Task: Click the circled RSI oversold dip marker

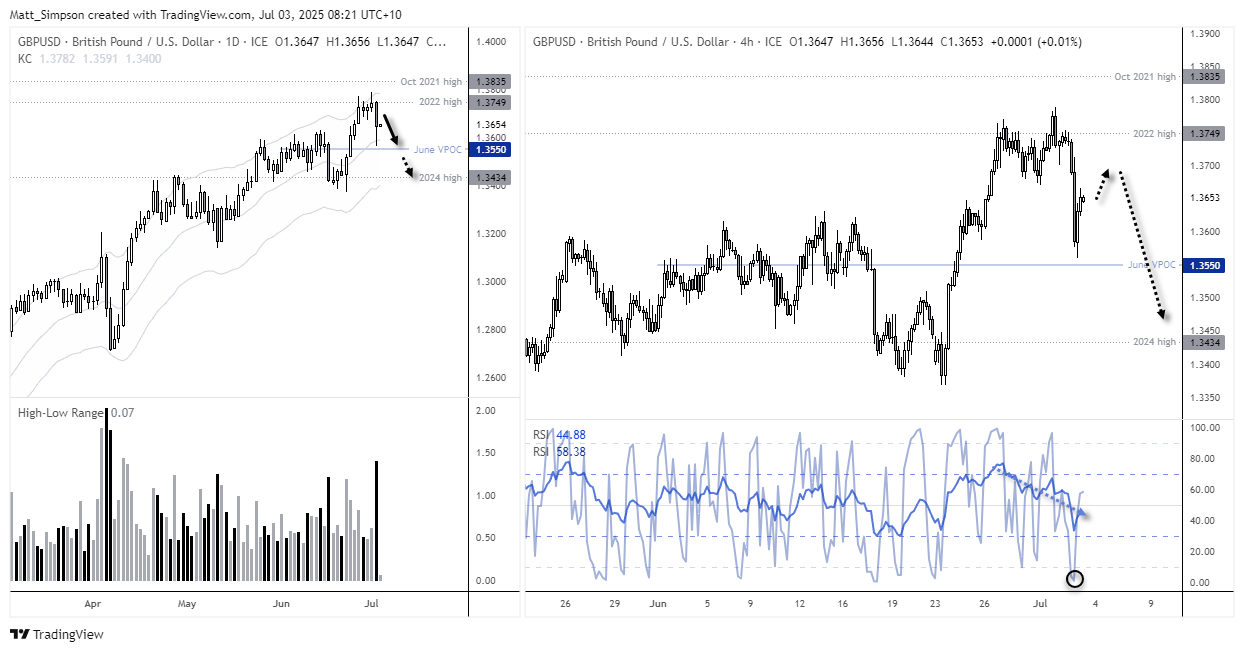Action: pos(1075,578)
